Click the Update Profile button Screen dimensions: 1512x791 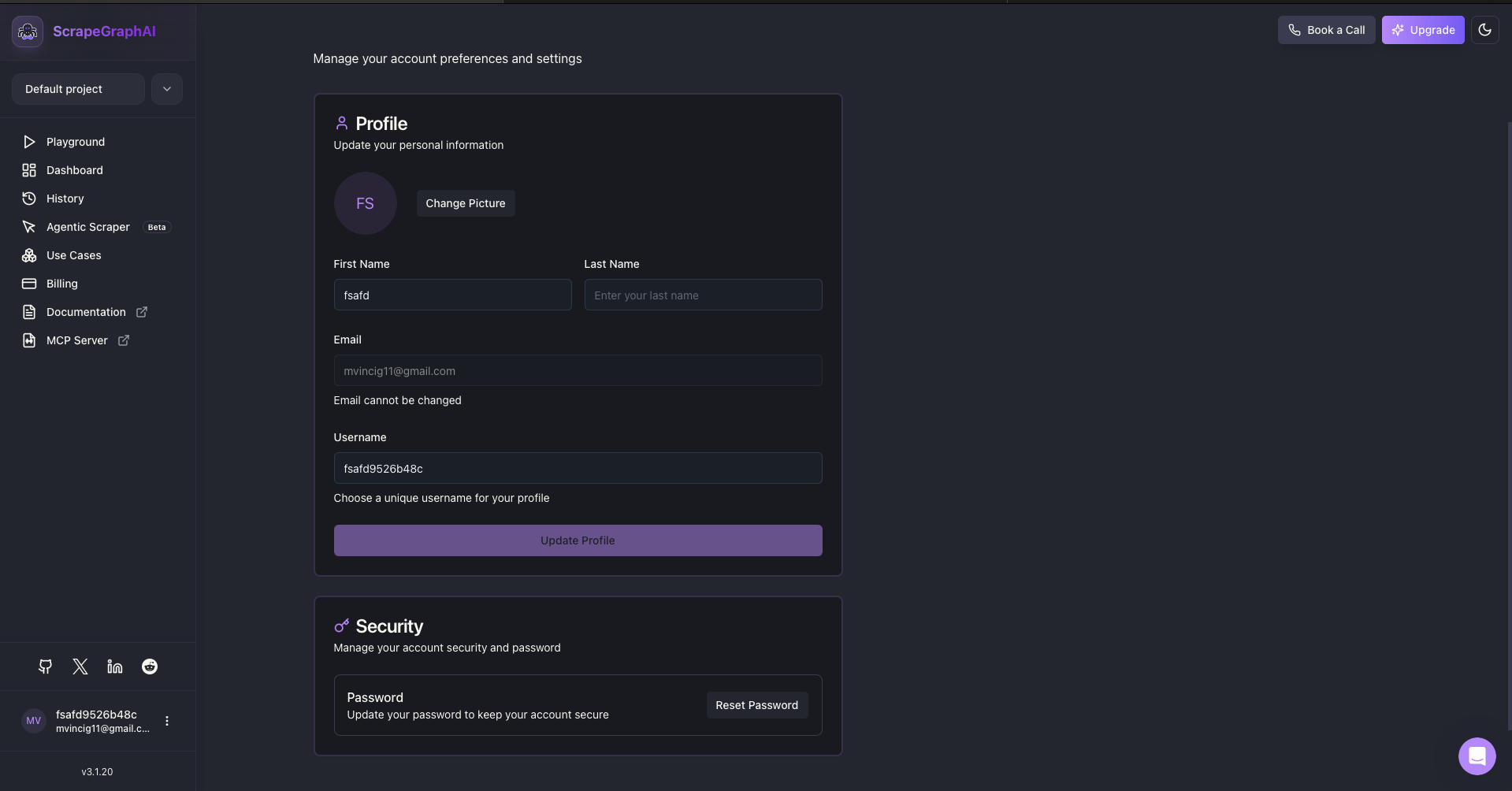pyautogui.click(x=578, y=540)
